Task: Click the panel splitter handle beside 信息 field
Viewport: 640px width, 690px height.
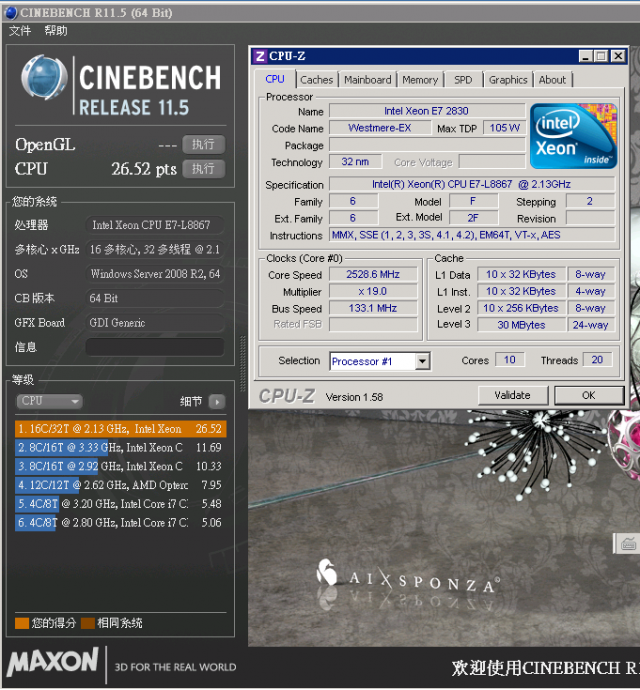Action: point(242,363)
